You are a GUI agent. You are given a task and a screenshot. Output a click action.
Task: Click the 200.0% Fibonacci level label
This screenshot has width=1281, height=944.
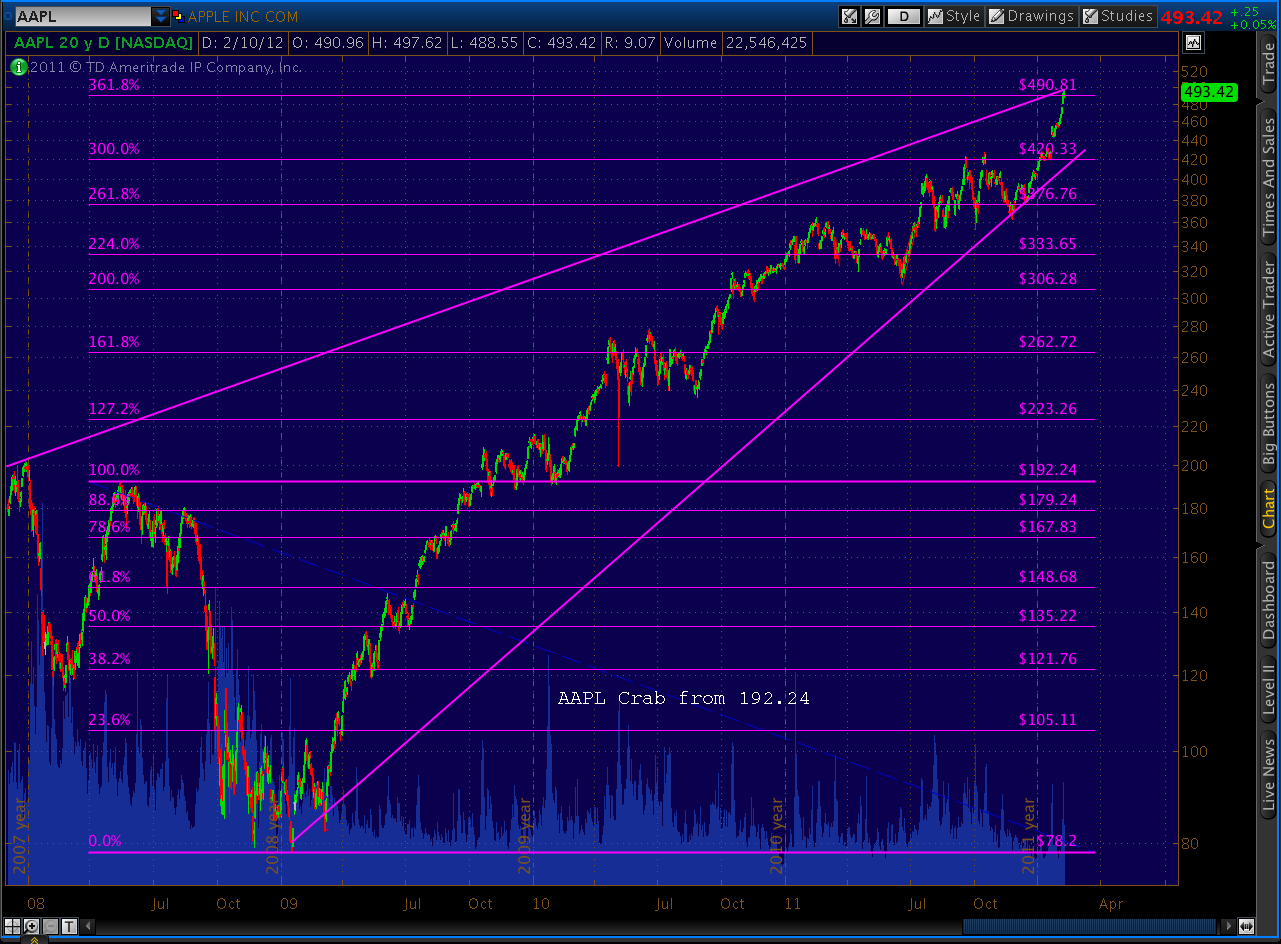(x=114, y=279)
